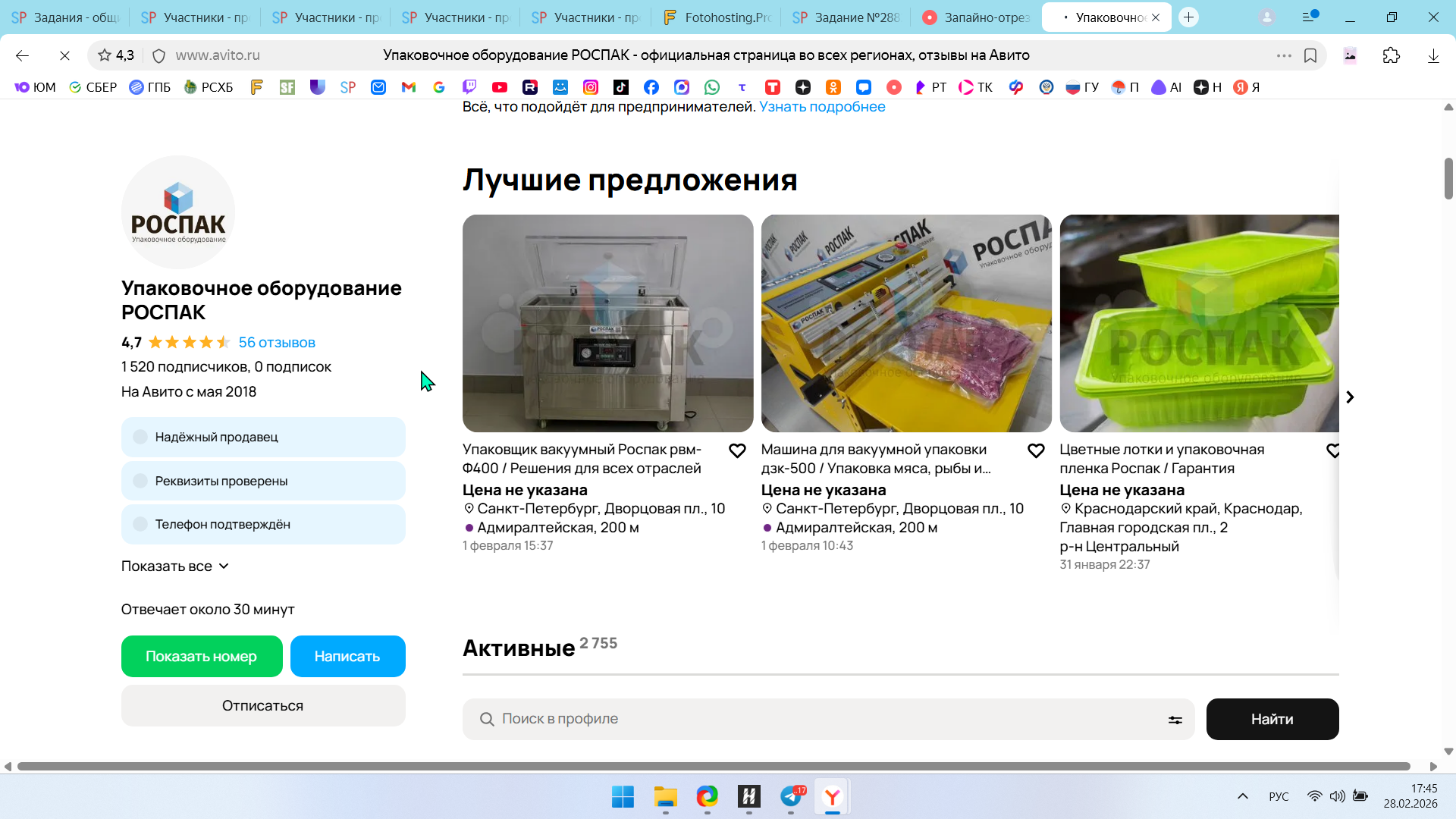Open TikTok bookmark icon
The width and height of the screenshot is (1456, 819).
(620, 87)
